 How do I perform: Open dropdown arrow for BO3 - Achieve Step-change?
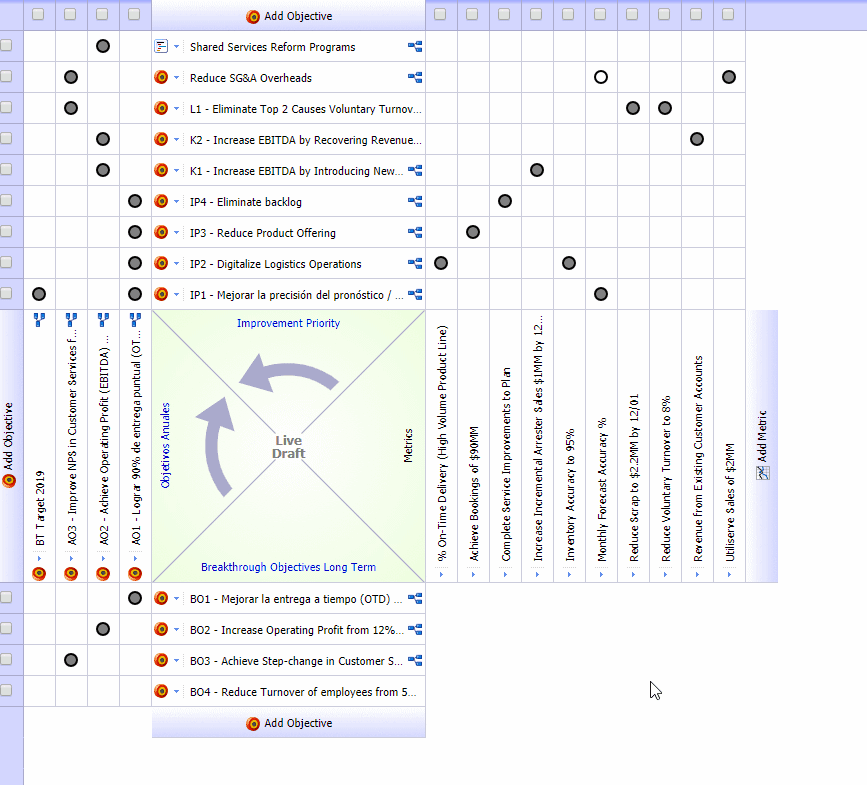(x=177, y=661)
